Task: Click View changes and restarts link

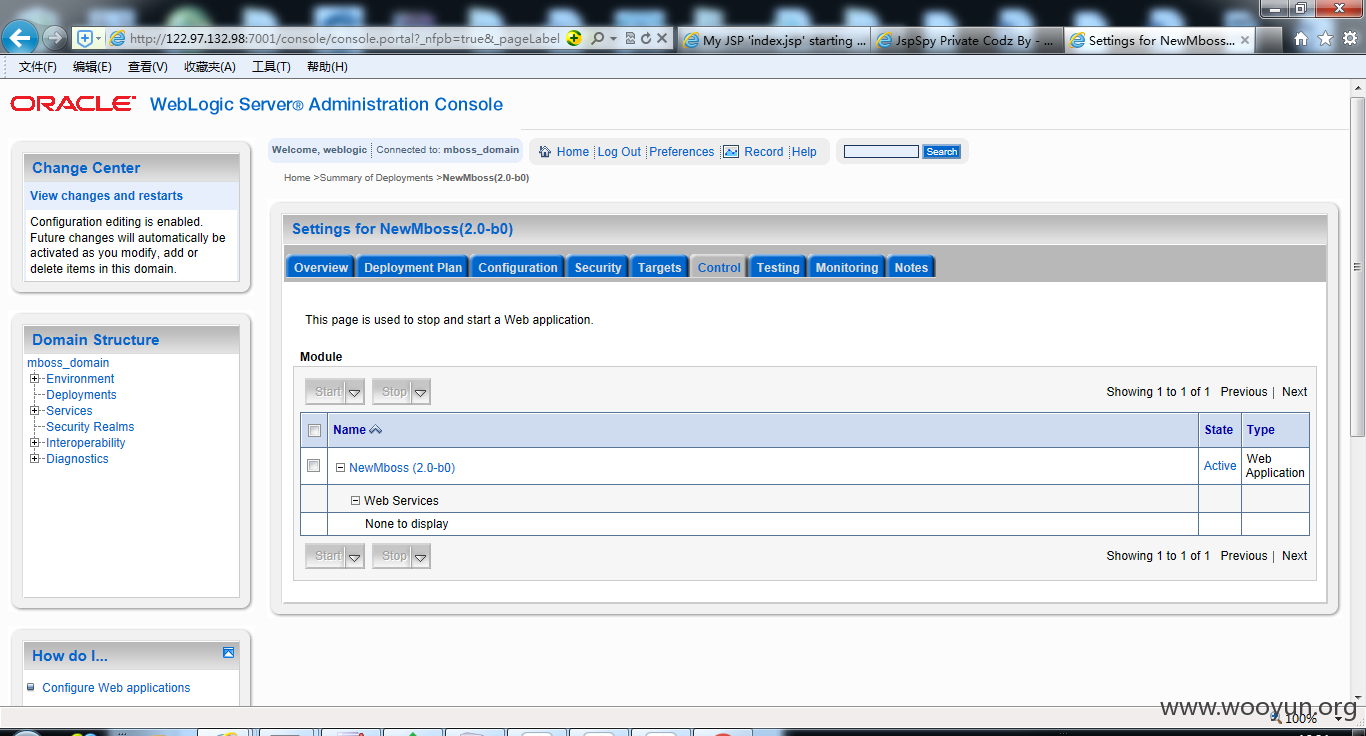Action: pos(106,196)
